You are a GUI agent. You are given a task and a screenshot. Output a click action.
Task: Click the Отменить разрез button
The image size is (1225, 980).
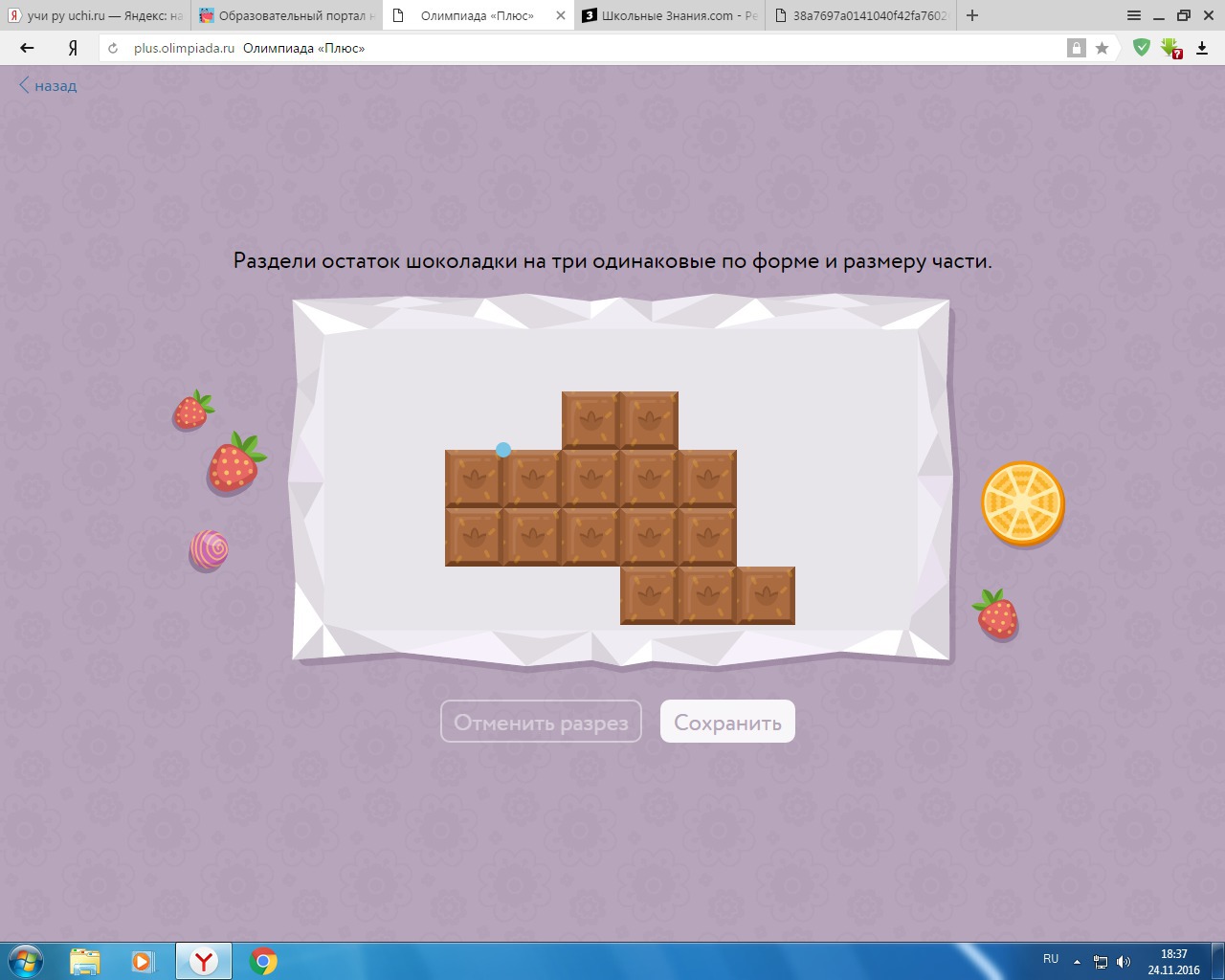(541, 722)
